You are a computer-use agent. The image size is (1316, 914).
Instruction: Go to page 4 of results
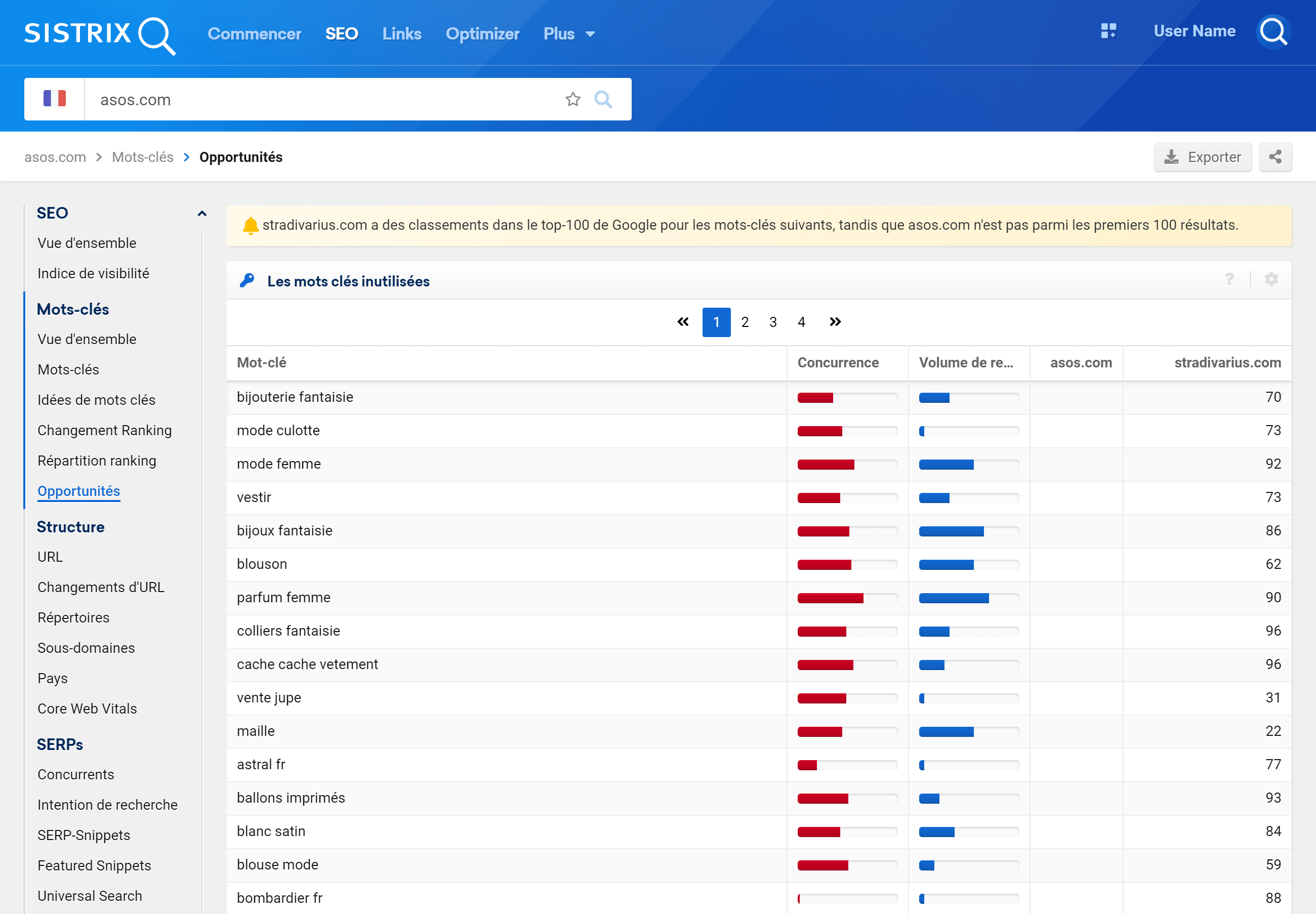pyautogui.click(x=801, y=322)
